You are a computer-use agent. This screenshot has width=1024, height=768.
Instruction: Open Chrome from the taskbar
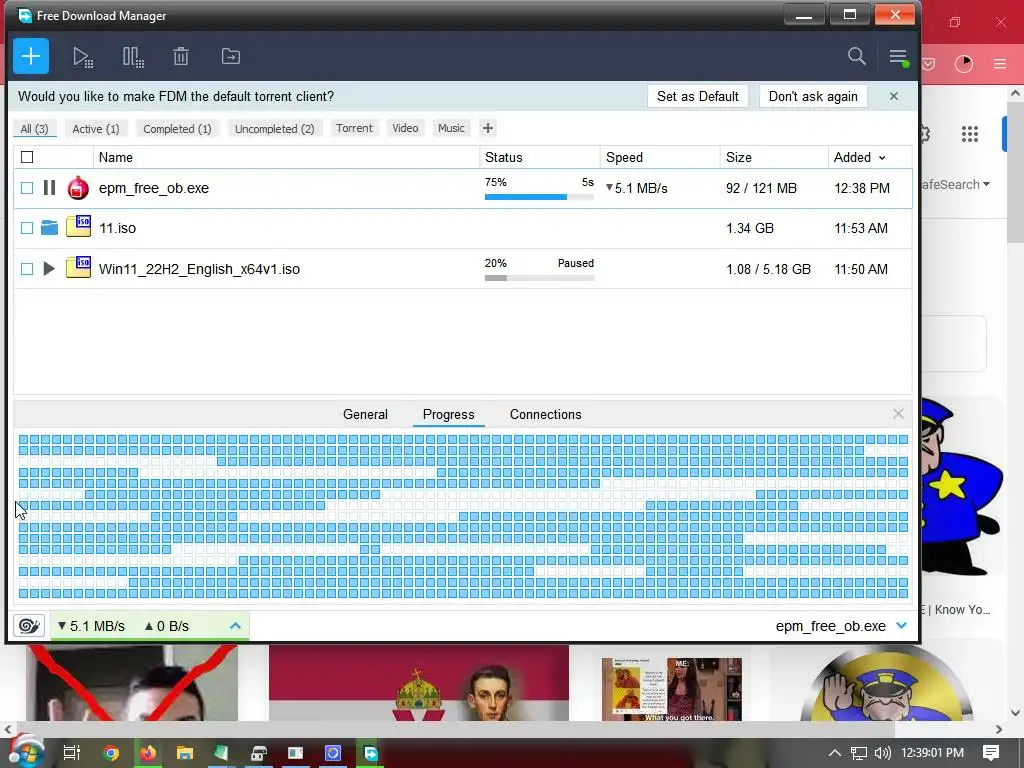tap(111, 753)
